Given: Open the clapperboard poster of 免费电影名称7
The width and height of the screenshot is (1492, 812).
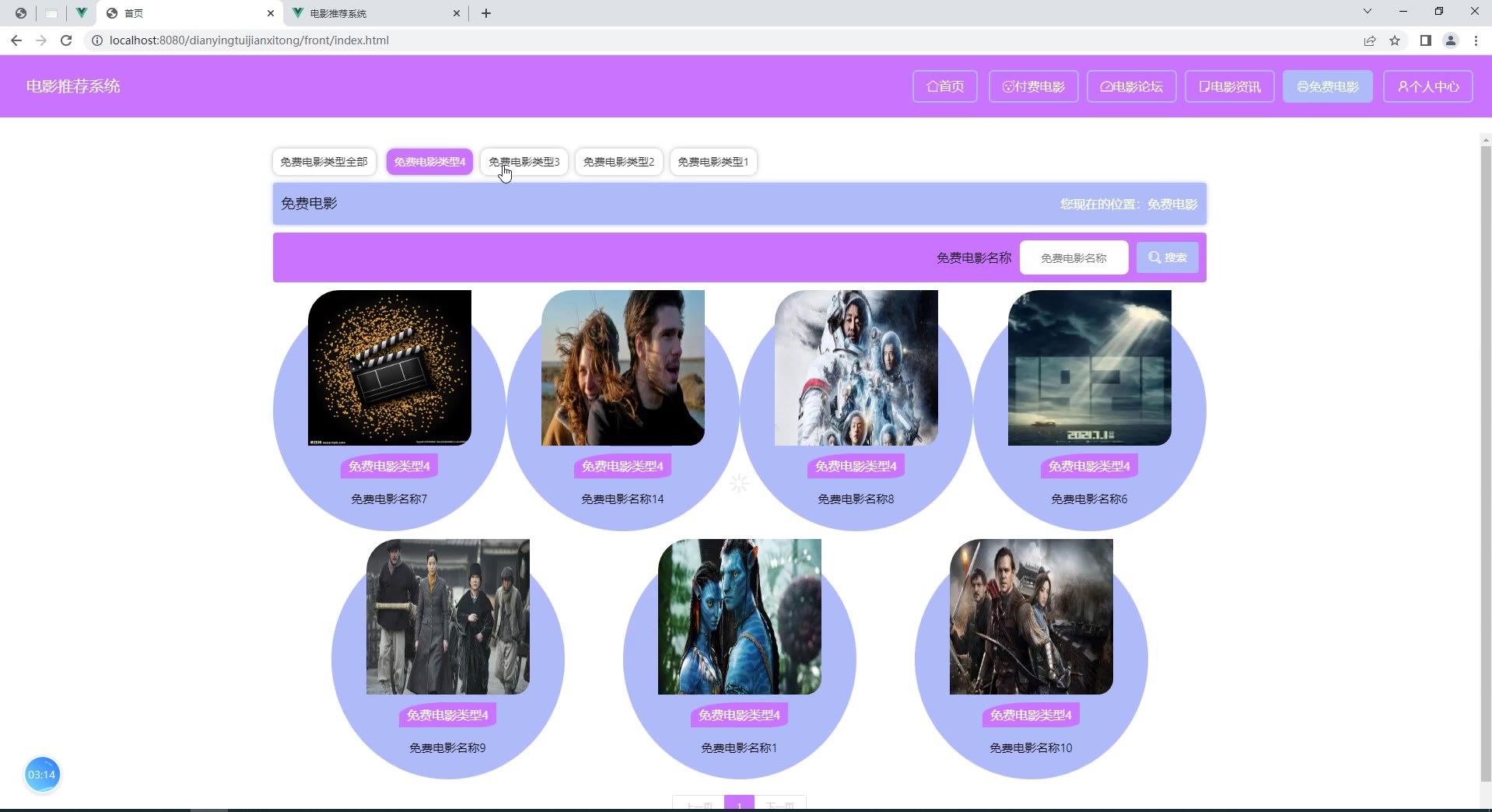Looking at the screenshot, I should click(x=390, y=368).
